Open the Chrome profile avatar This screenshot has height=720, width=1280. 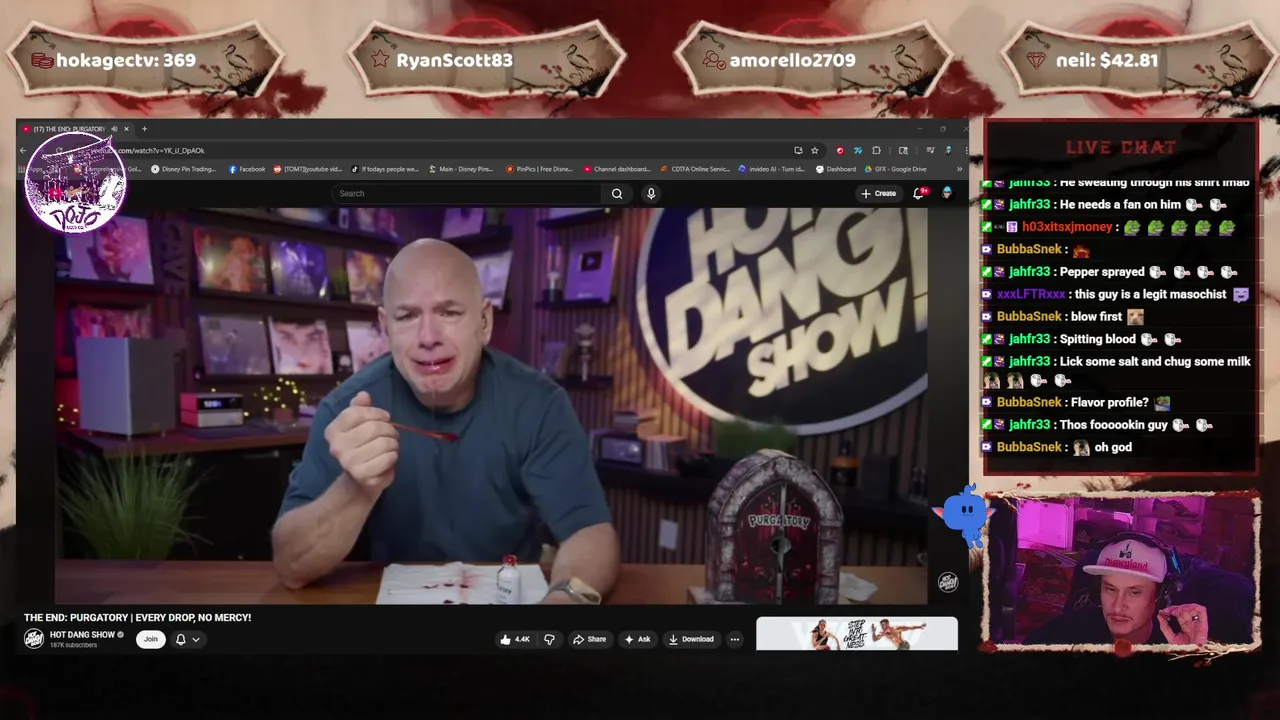click(x=948, y=150)
